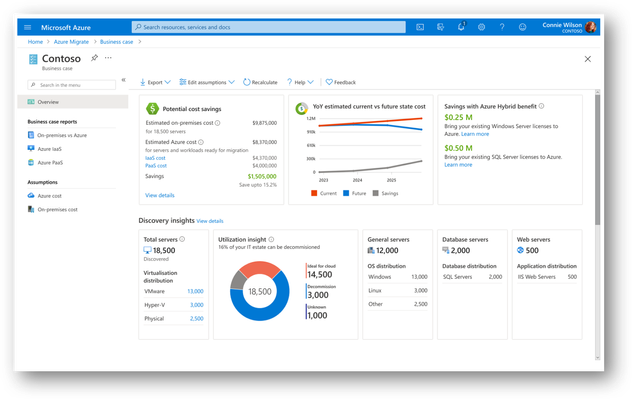Open the directories and subscriptions filter icon
The image size is (633, 400).
(x=440, y=27)
